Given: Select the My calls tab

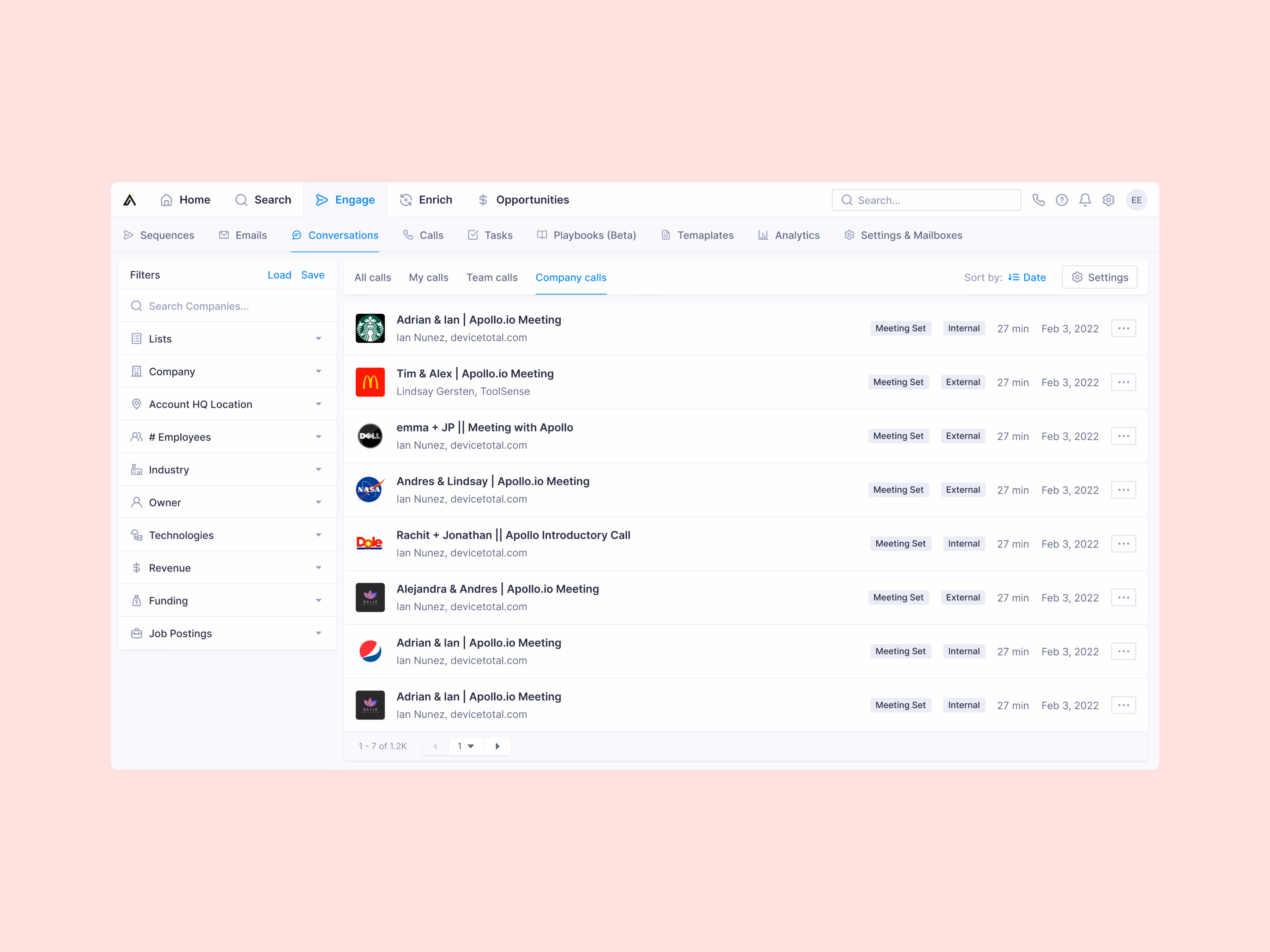Looking at the screenshot, I should [x=428, y=277].
